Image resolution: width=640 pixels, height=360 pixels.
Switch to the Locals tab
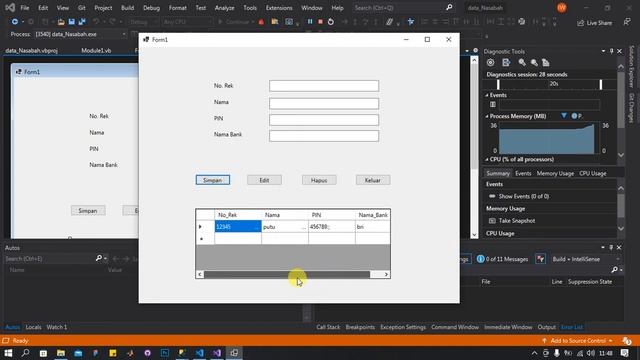pos(33,327)
